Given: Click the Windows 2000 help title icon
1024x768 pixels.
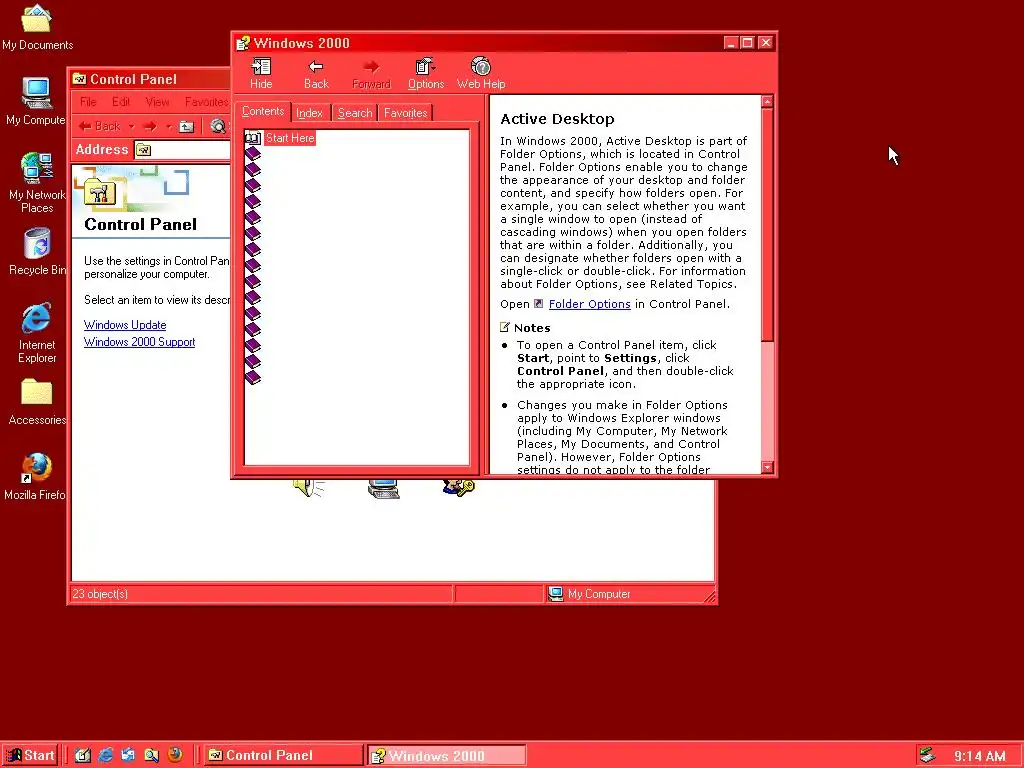Looking at the screenshot, I should click(x=243, y=43).
